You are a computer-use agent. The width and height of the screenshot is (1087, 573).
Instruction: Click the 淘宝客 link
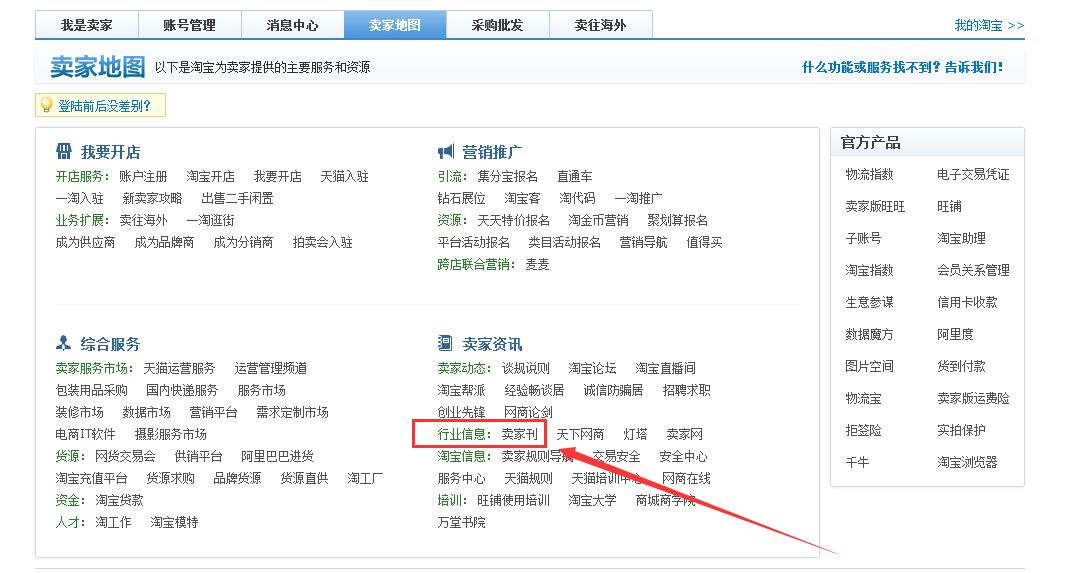[522, 198]
